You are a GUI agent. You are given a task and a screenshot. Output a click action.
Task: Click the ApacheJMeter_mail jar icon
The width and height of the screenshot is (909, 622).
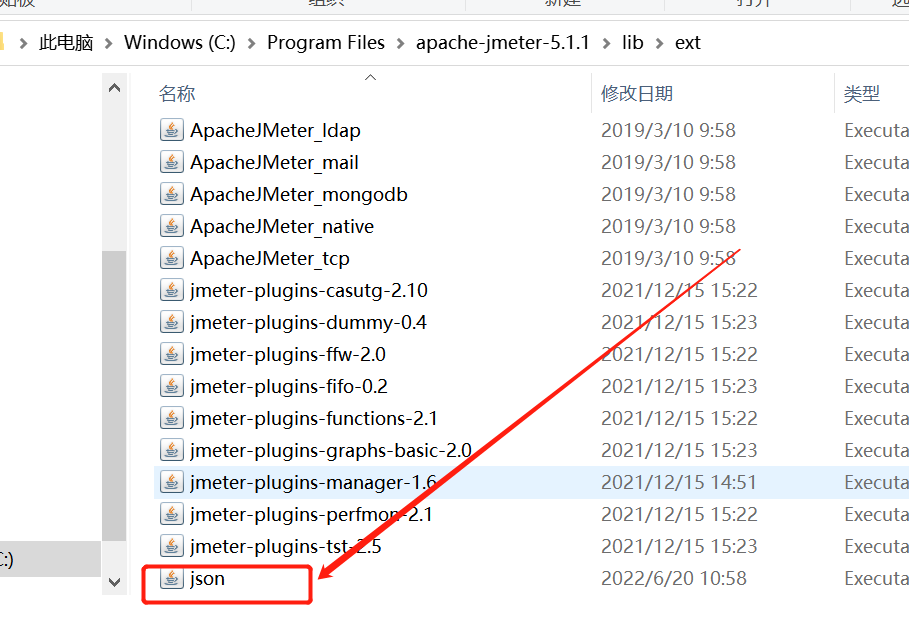[172, 162]
